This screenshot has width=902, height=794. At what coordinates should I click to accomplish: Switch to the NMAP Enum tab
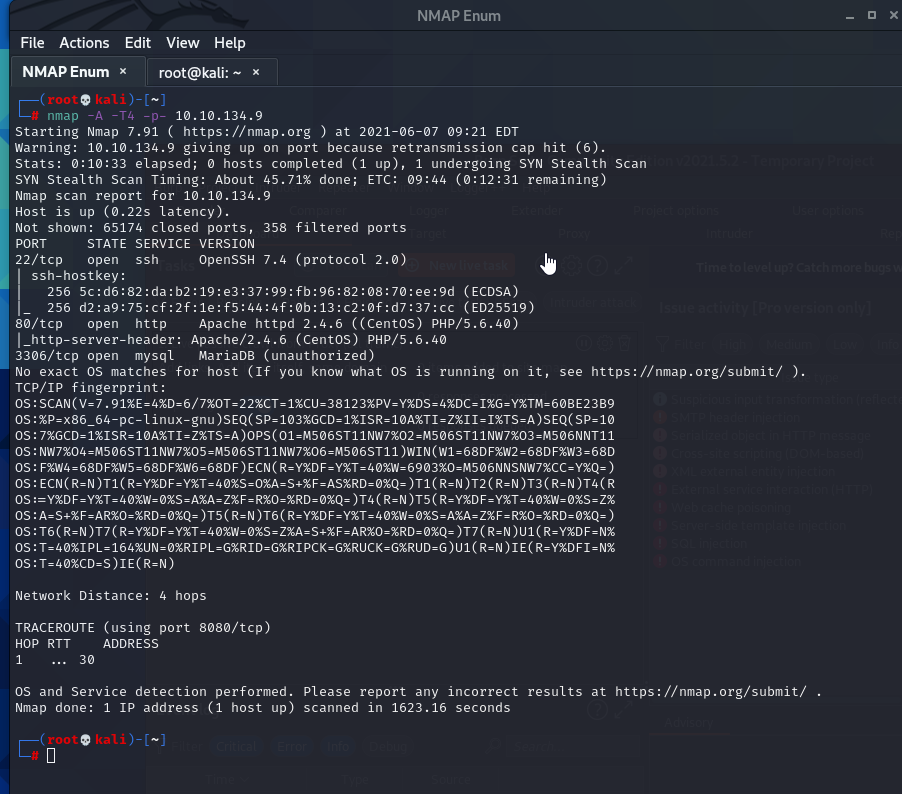coord(68,72)
